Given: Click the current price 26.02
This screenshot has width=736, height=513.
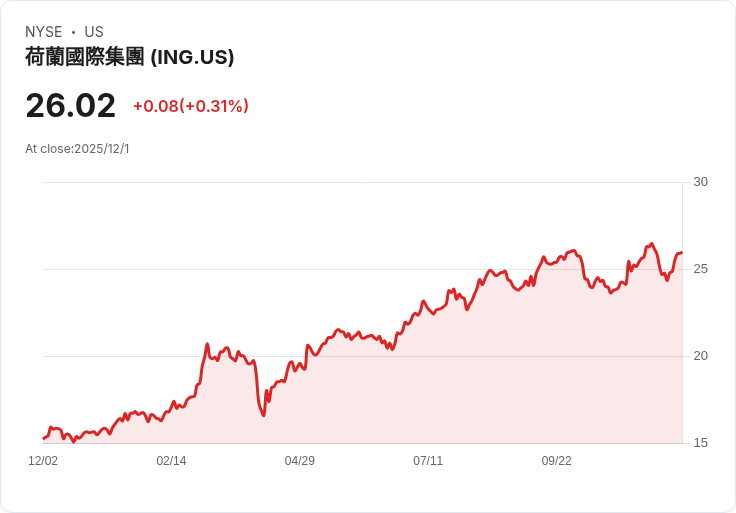Looking at the screenshot, I should [70, 105].
